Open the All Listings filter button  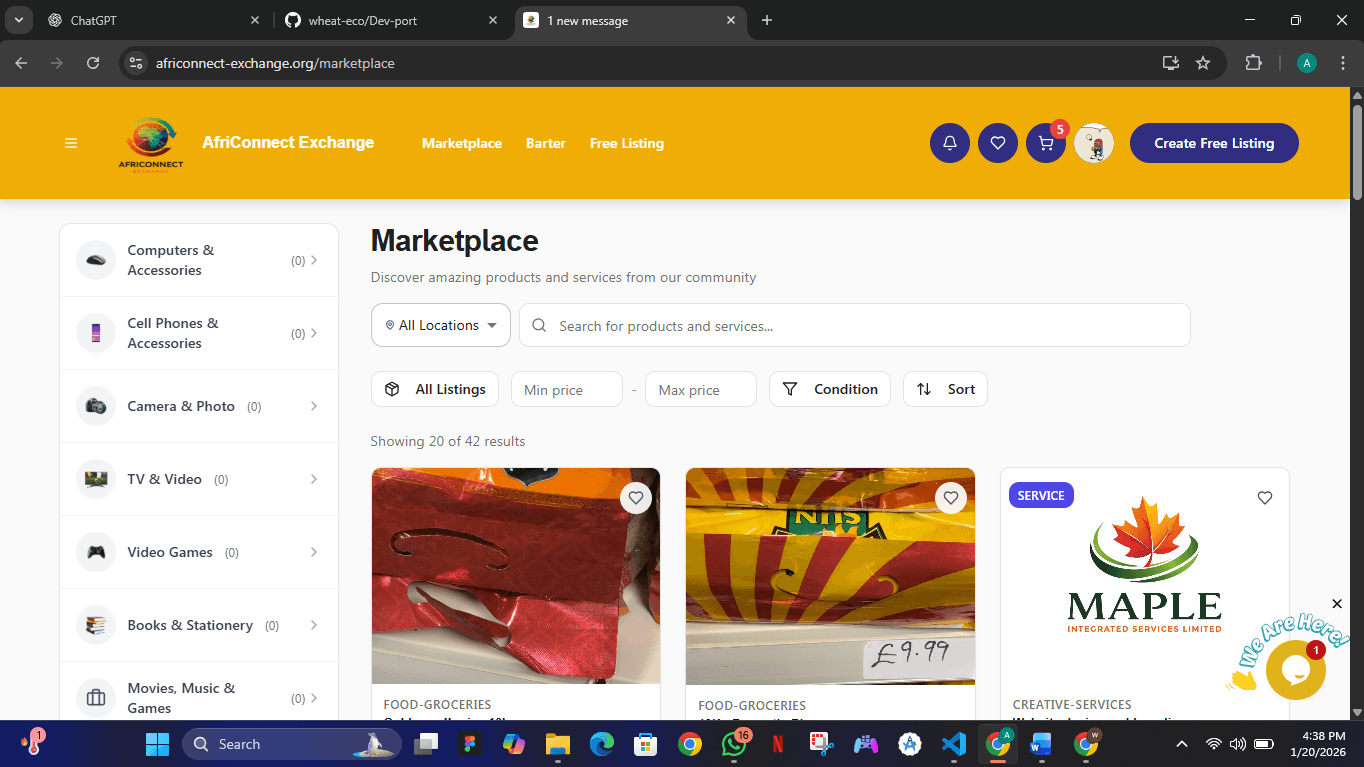click(434, 389)
